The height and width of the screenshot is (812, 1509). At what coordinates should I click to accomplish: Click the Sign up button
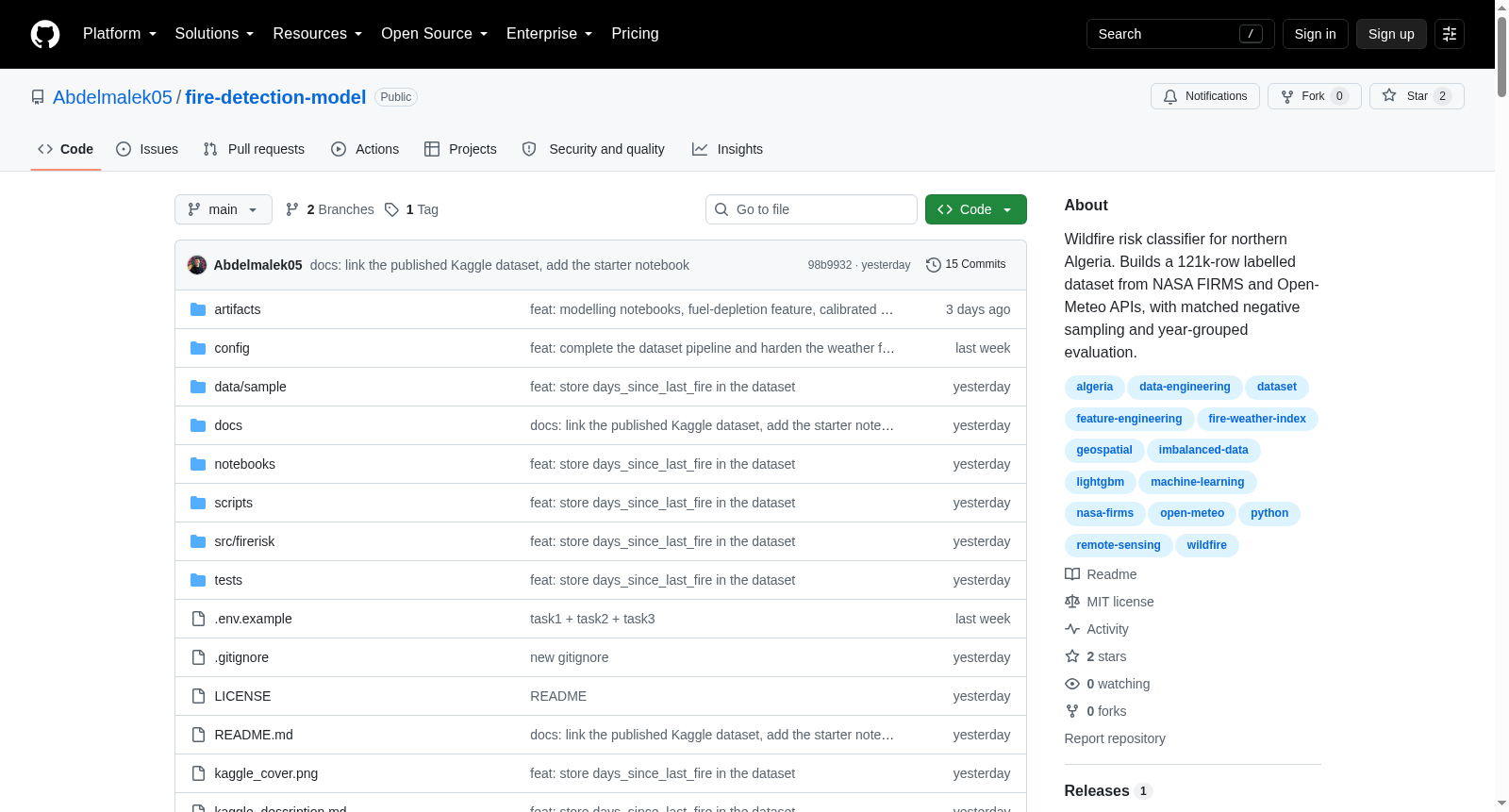click(1391, 34)
